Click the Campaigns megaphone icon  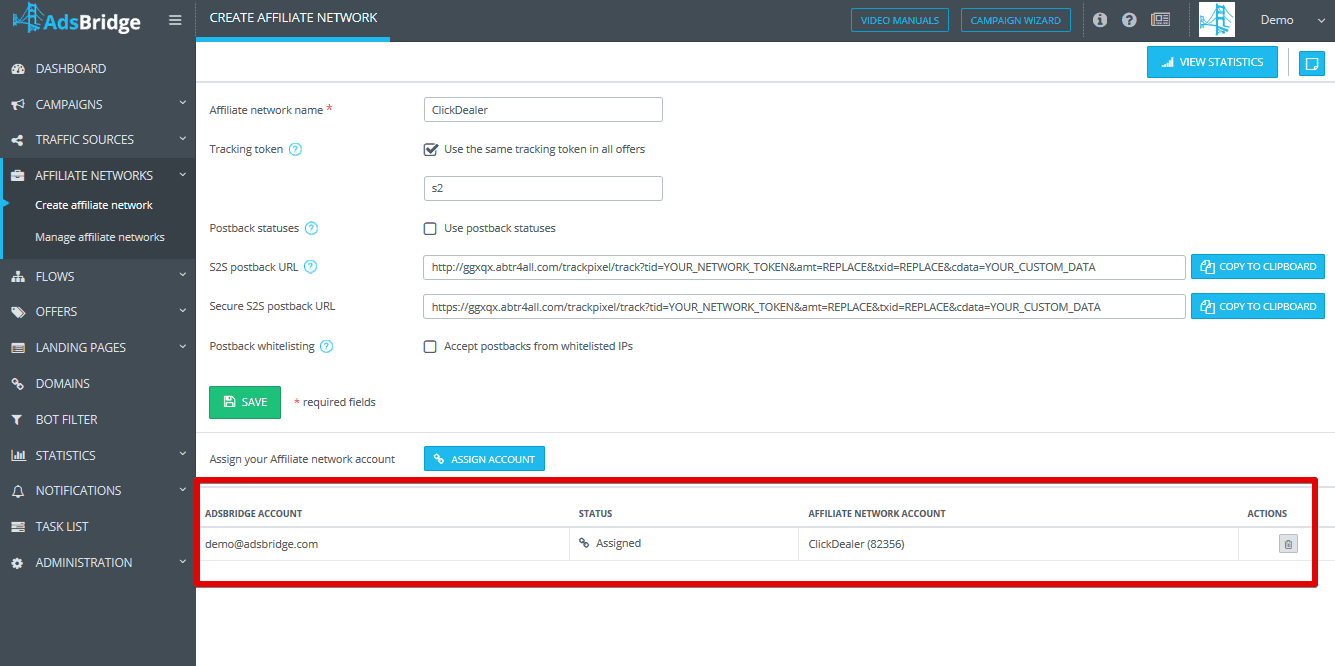[17, 105]
